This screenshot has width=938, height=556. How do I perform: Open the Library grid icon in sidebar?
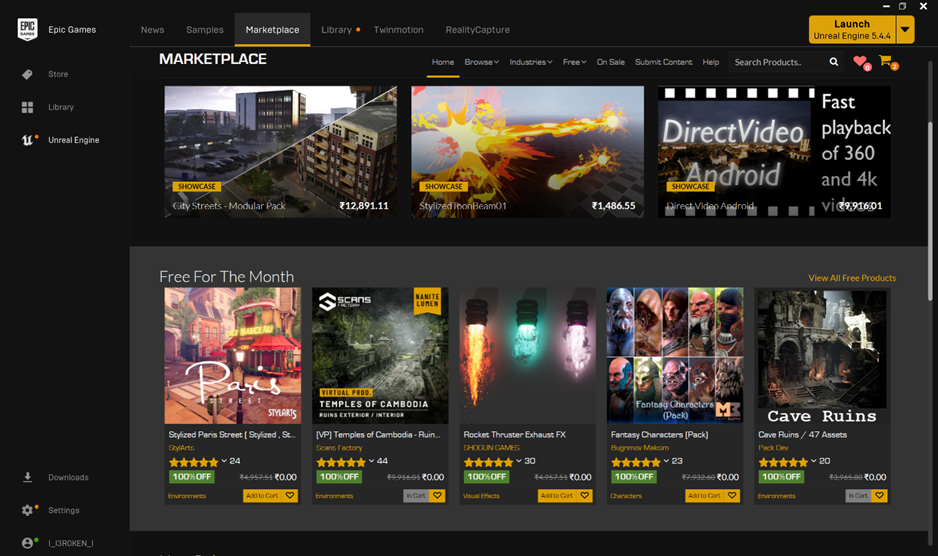point(28,107)
